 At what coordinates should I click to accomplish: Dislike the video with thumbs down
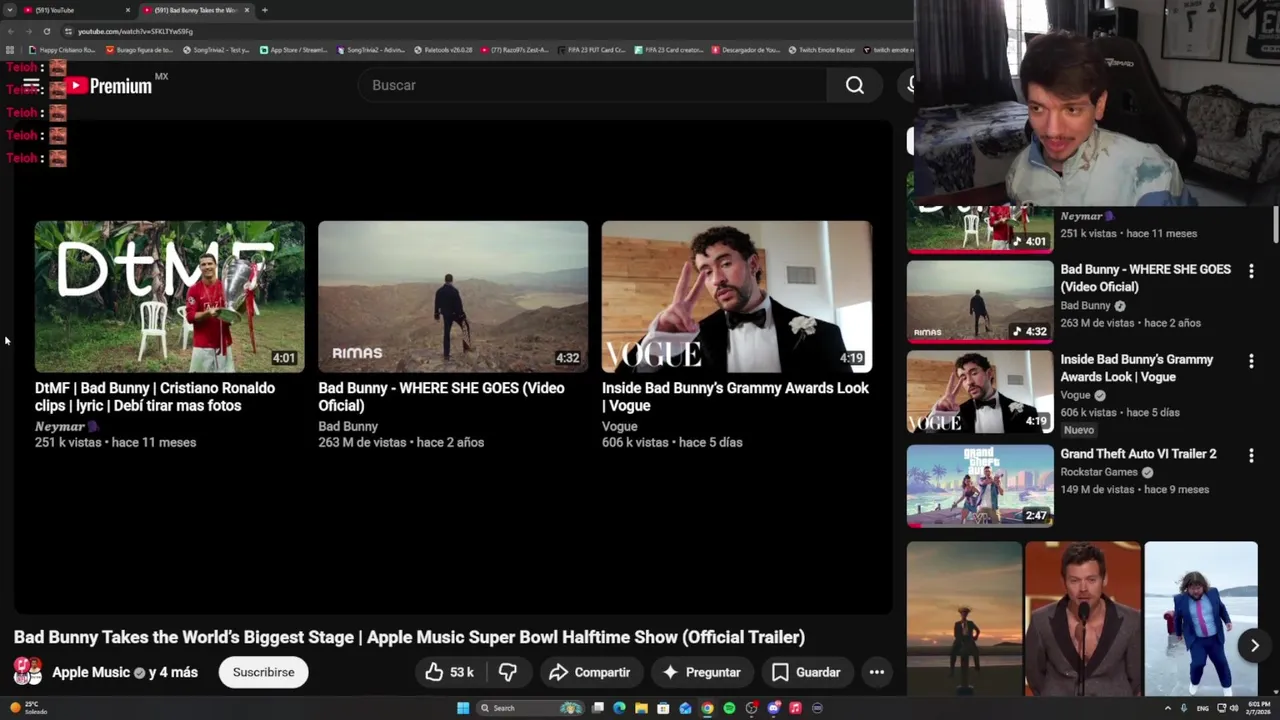click(508, 672)
